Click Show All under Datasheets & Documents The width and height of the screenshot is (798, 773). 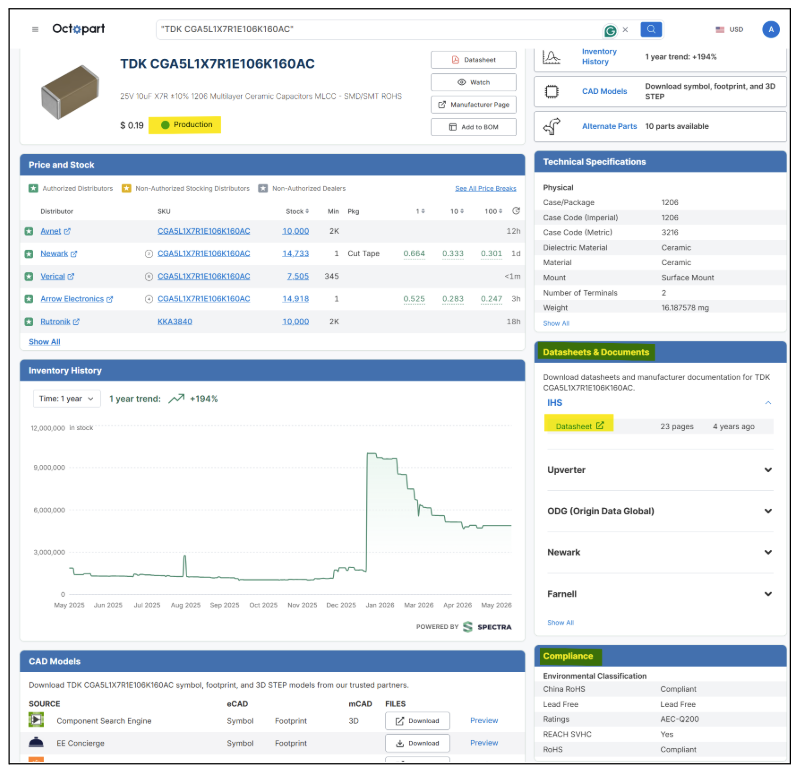560,622
